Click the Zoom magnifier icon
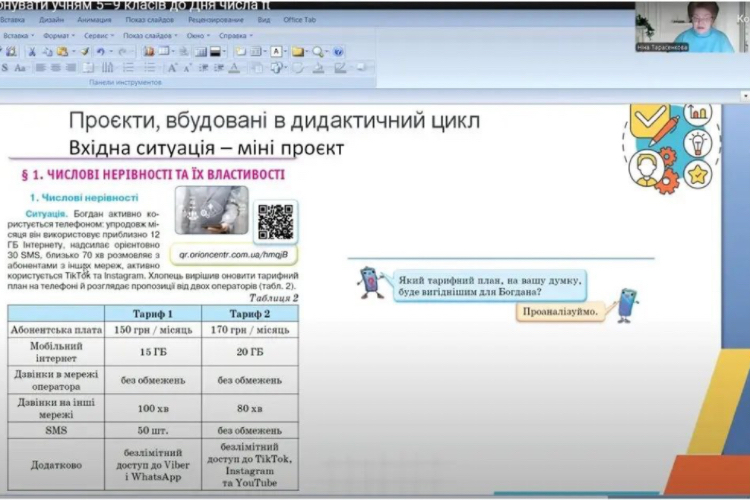Screen dimensions: 750x500 (316, 51)
